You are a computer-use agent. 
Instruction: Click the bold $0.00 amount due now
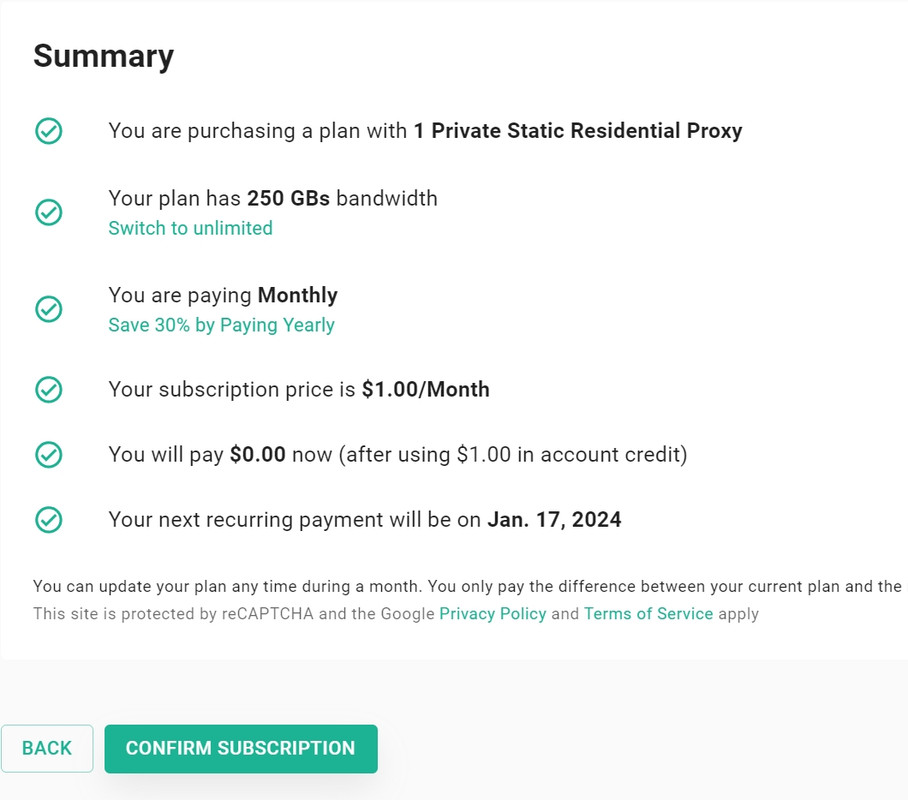(258, 455)
